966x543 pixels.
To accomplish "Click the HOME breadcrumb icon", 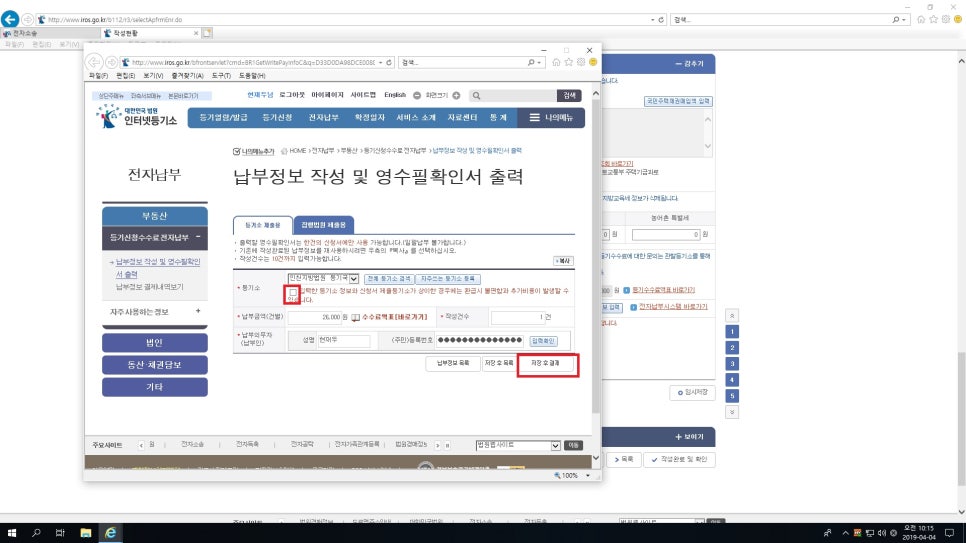I will (284, 151).
